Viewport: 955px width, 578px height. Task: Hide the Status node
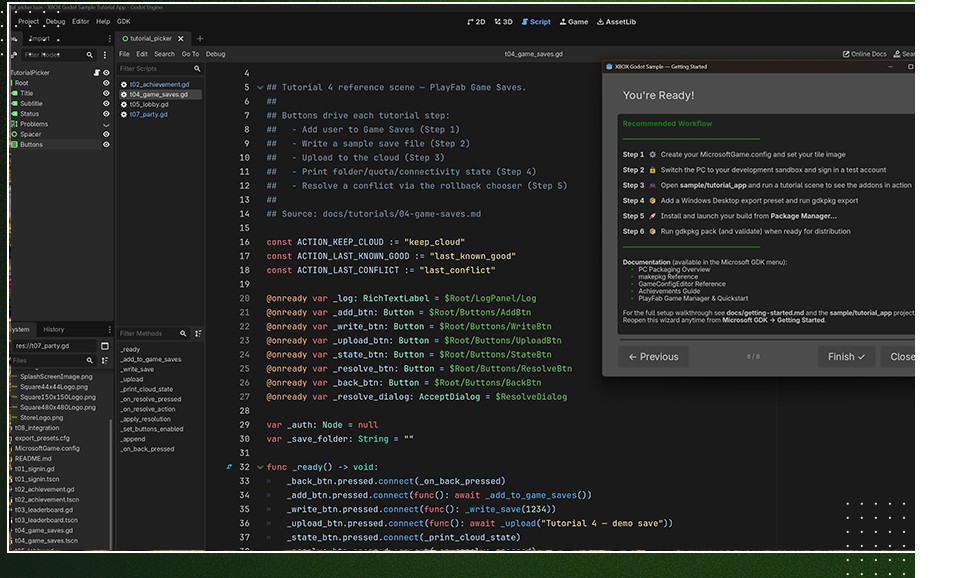click(106, 114)
